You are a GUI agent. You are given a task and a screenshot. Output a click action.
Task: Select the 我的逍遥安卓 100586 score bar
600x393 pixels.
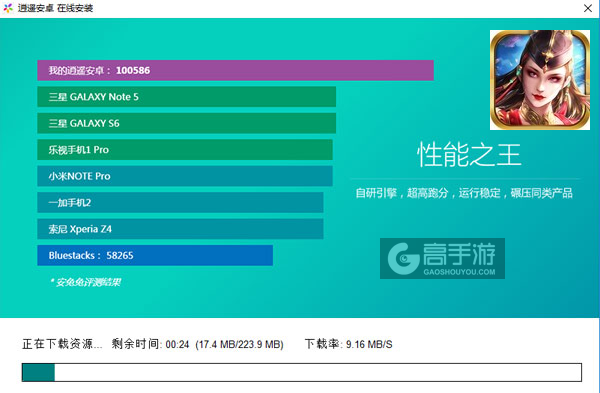coord(235,70)
